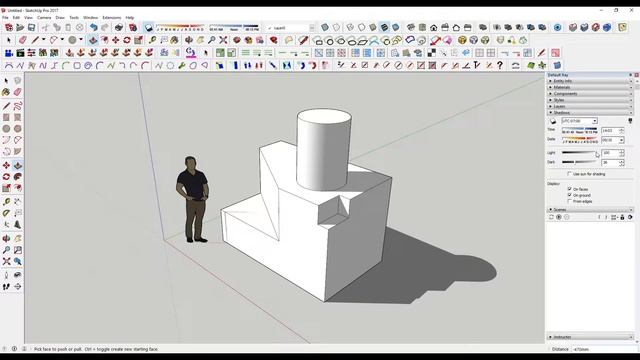Expand the Components panel
The image size is (640, 360).
(590, 94)
